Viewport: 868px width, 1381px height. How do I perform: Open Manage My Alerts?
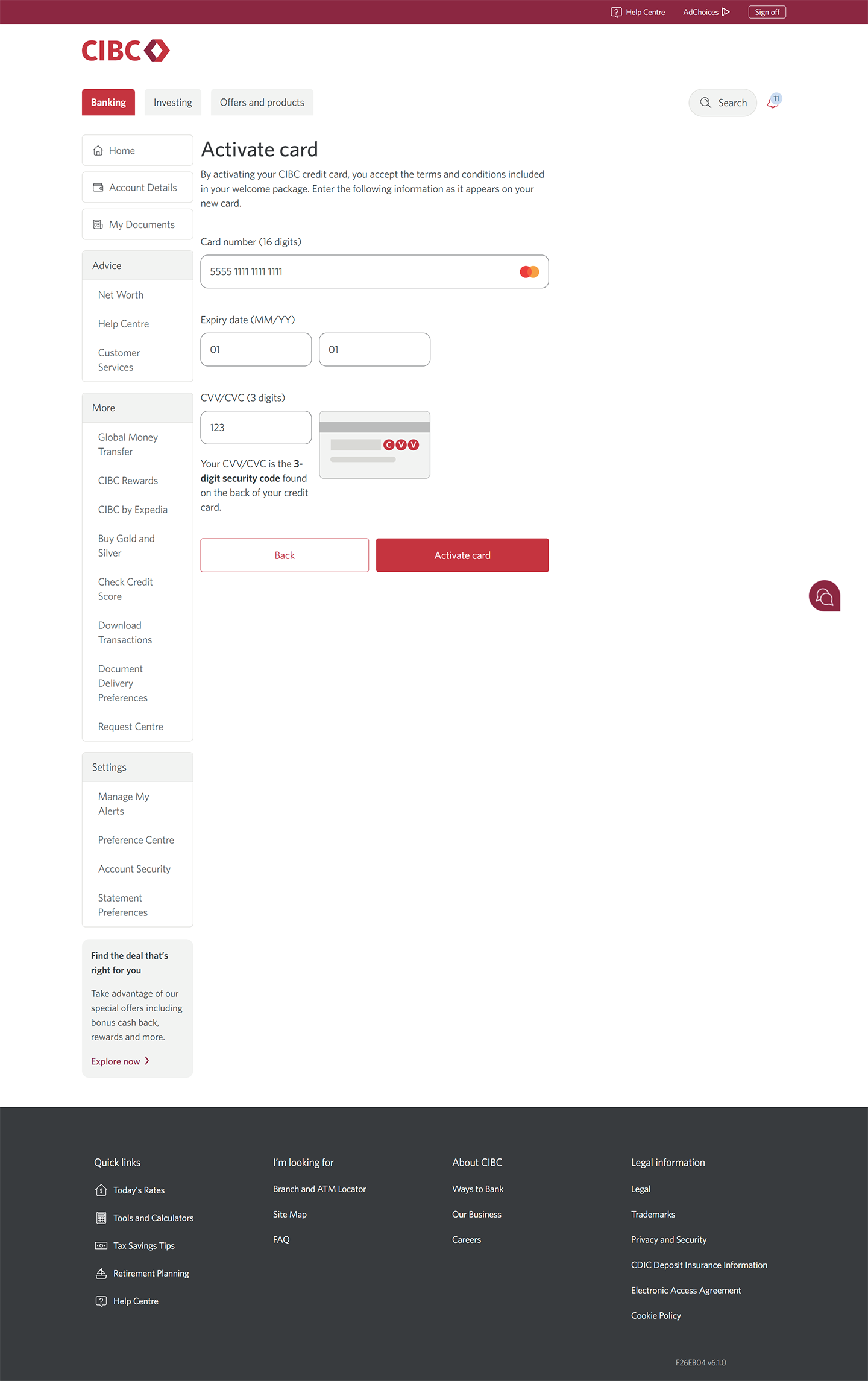[x=124, y=804]
